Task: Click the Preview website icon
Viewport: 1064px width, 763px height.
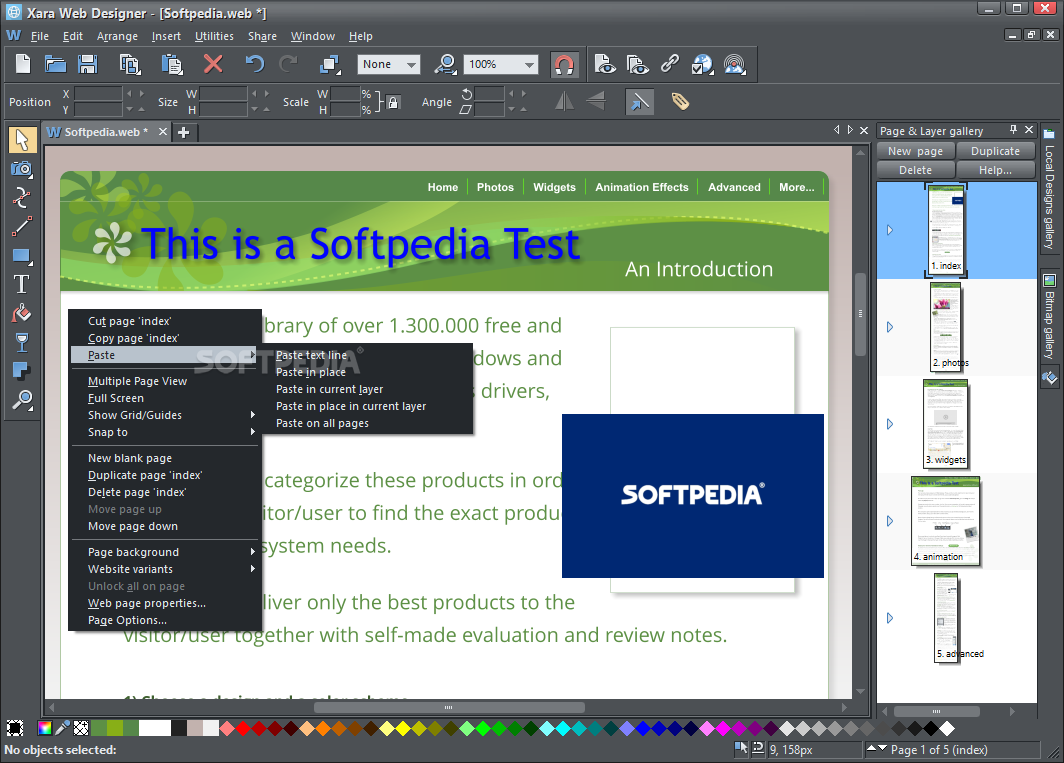Action: point(637,64)
